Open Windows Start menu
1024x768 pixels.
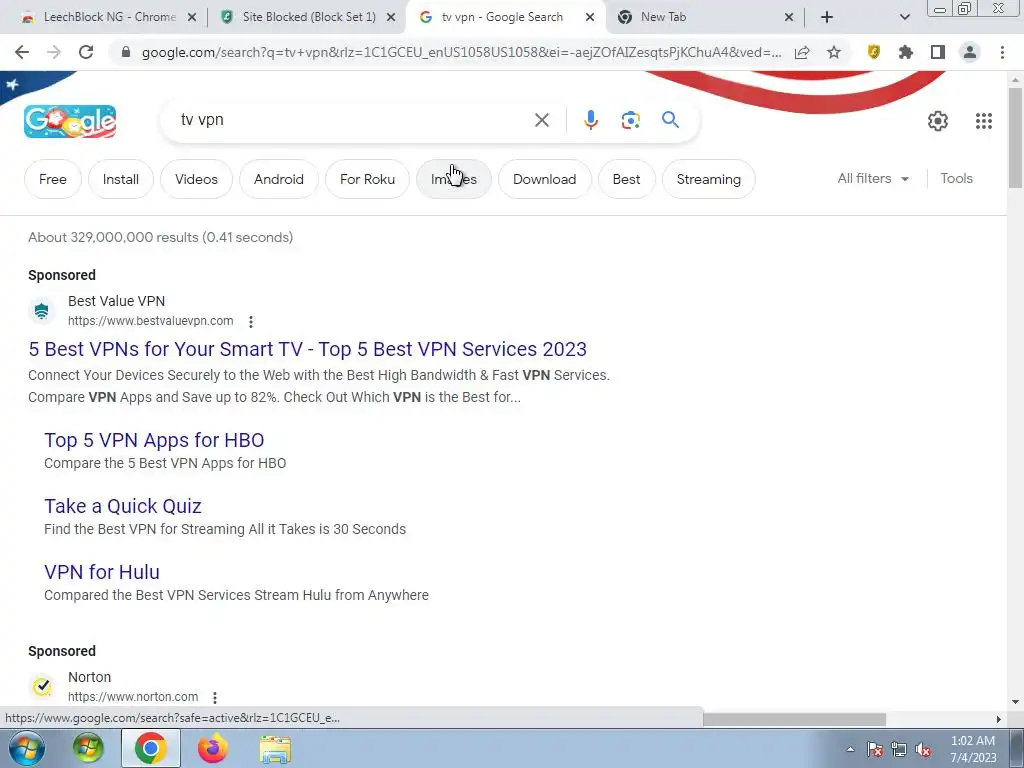[26, 749]
